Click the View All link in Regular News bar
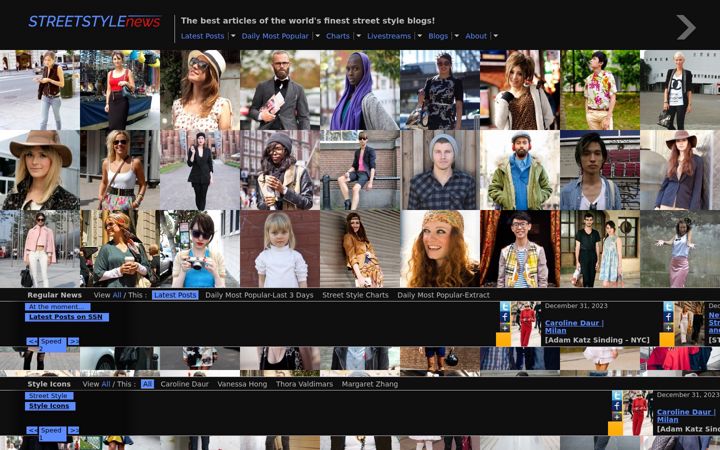 [117, 295]
